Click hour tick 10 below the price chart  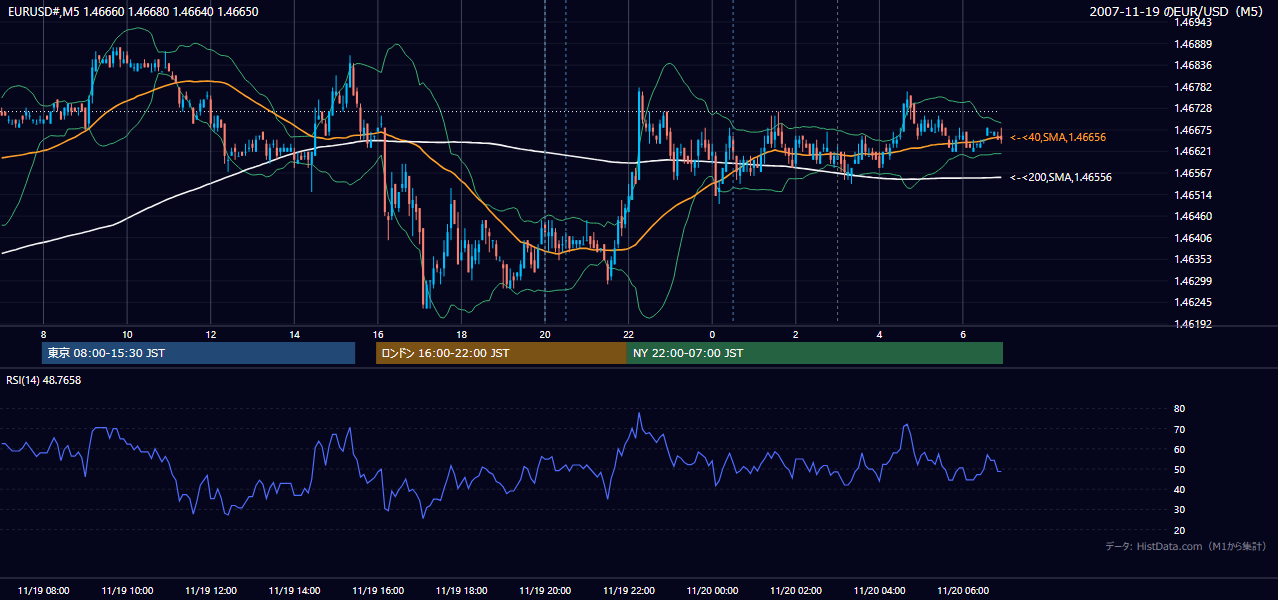(x=127, y=334)
